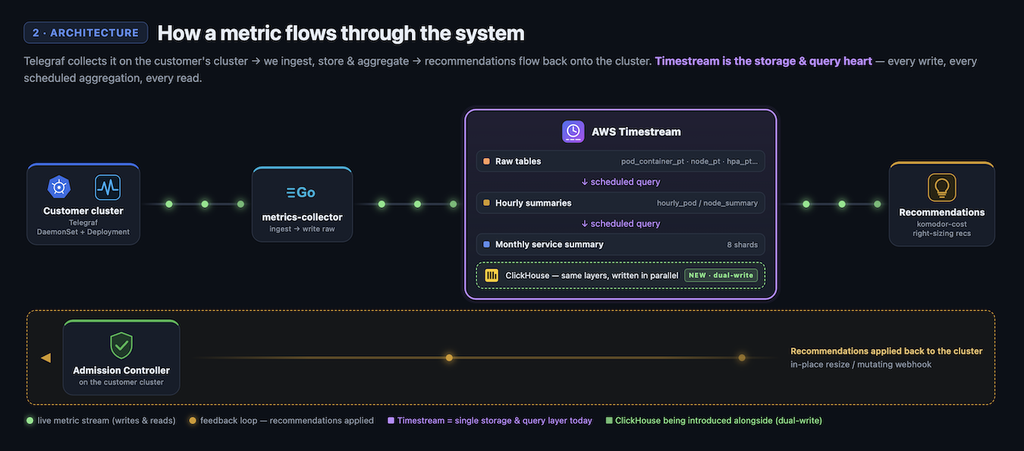The height and width of the screenshot is (451, 1024).
Task: Click the green shield checkmark icon
Action: 121,345
